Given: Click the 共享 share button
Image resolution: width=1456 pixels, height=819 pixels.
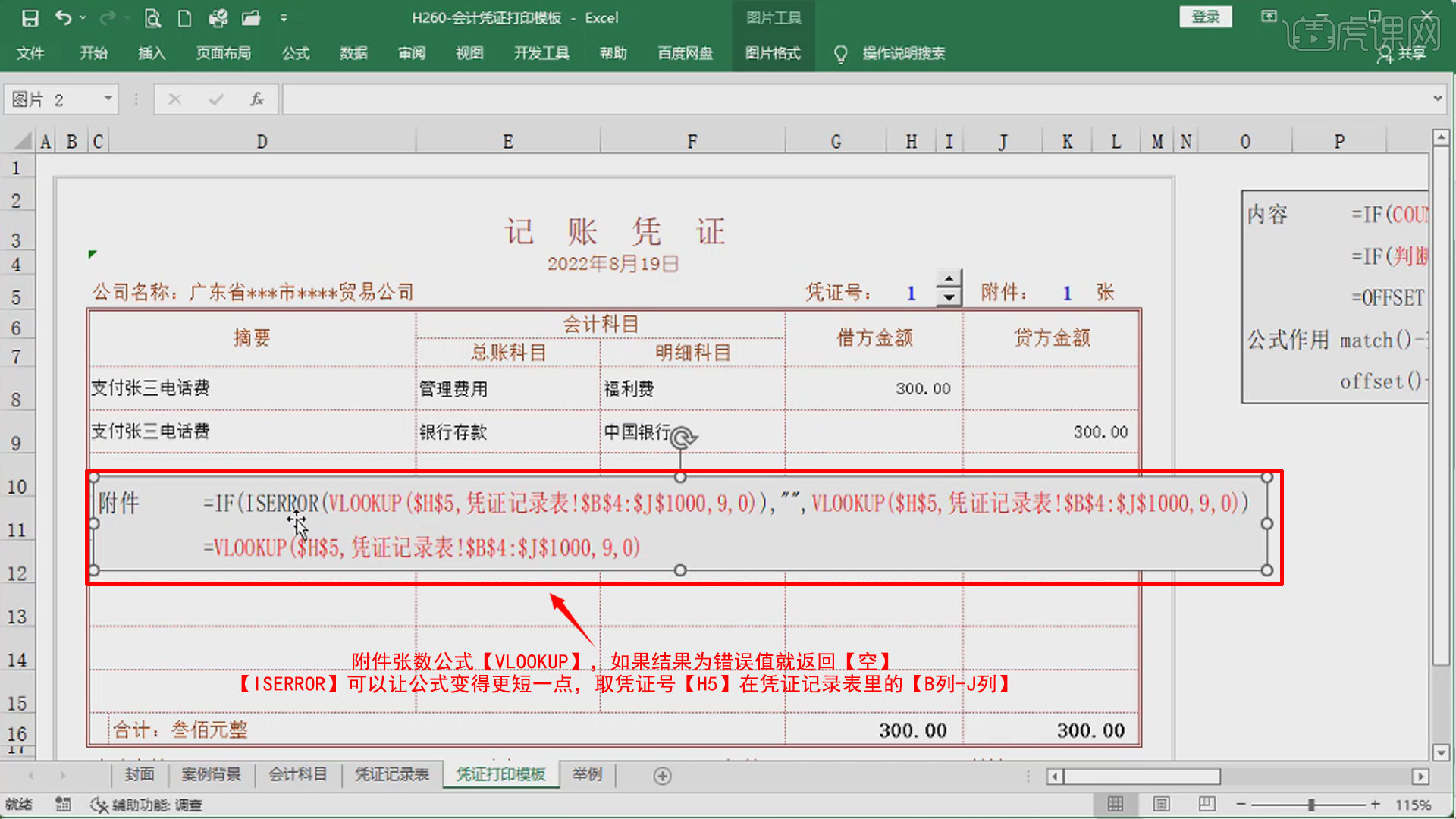Looking at the screenshot, I should click(x=1403, y=53).
